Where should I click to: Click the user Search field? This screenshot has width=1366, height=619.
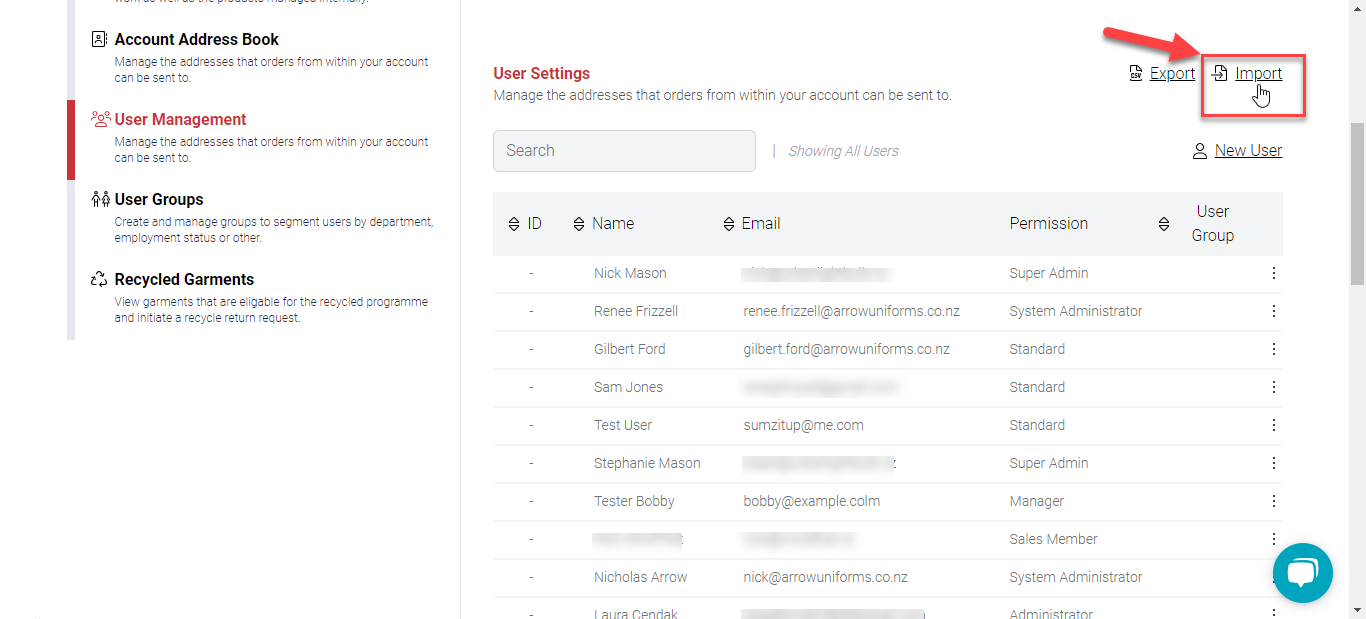point(624,151)
